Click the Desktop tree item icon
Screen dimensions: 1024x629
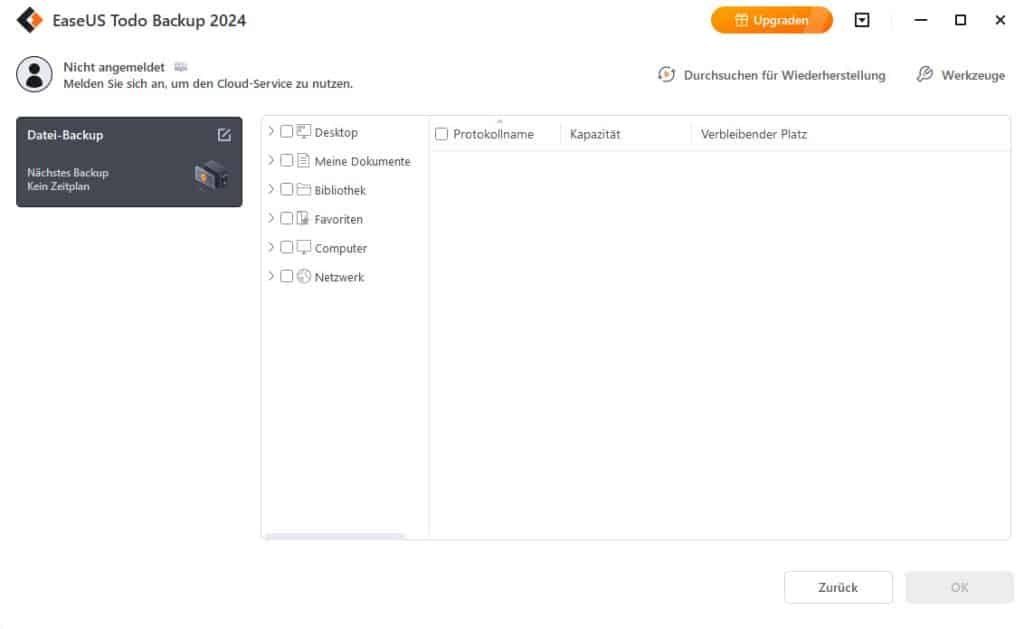(x=303, y=131)
